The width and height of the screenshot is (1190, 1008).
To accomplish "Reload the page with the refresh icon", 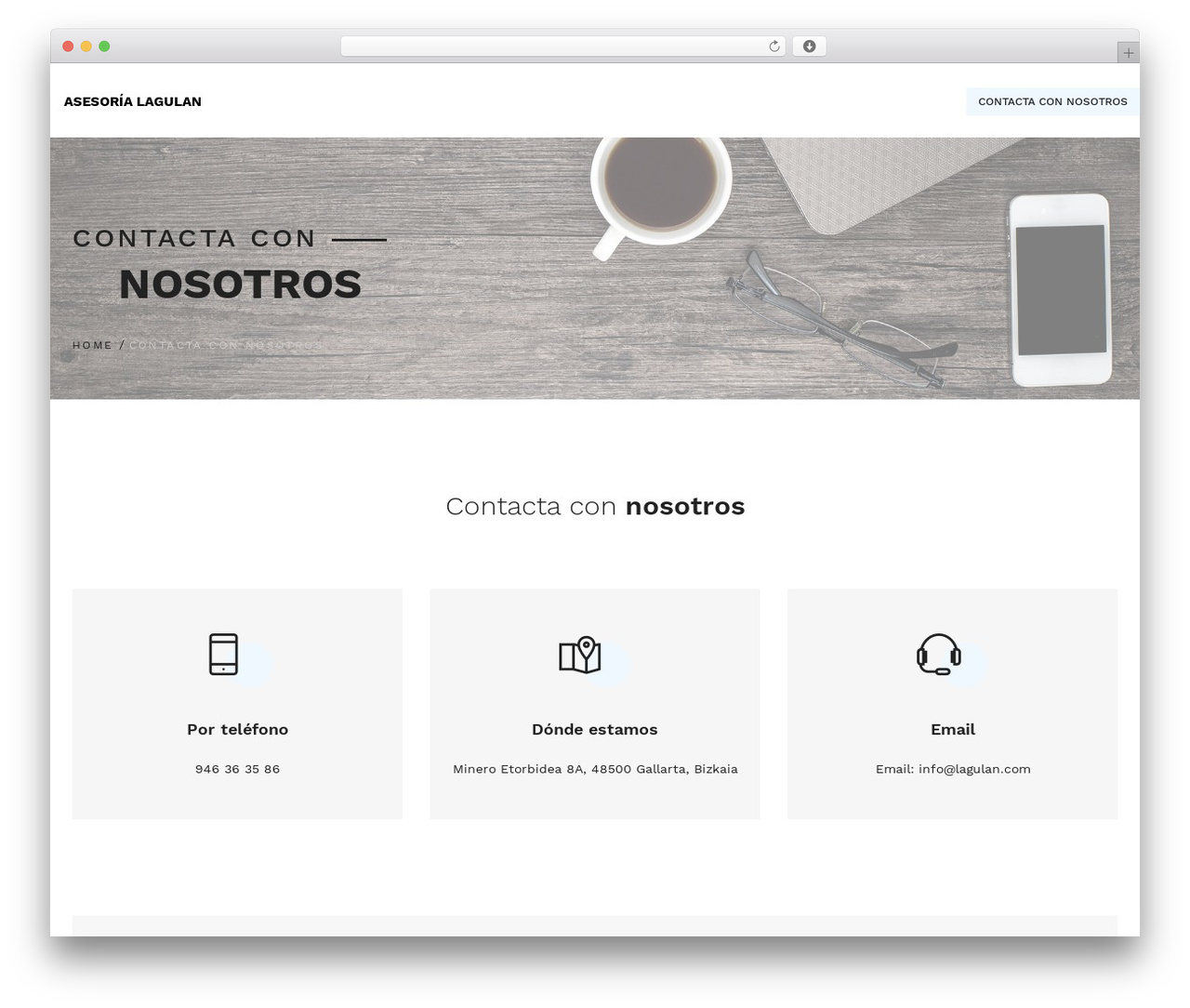I will pyautogui.click(x=774, y=46).
